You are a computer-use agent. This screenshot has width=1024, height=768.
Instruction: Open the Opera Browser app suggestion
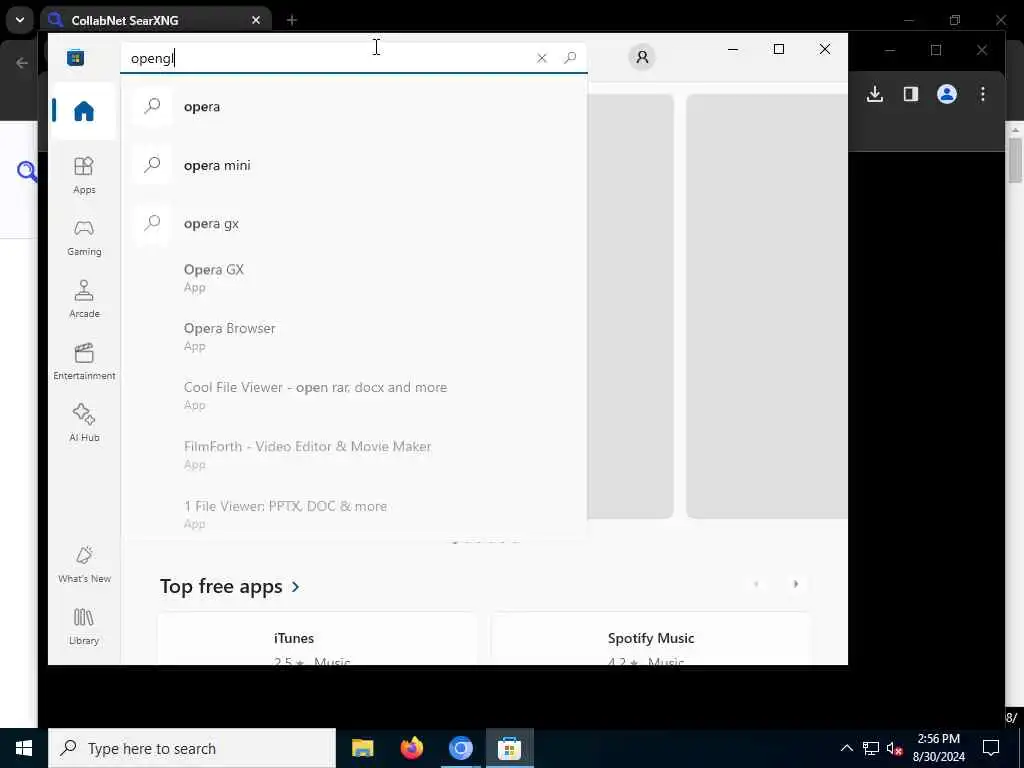(353, 336)
